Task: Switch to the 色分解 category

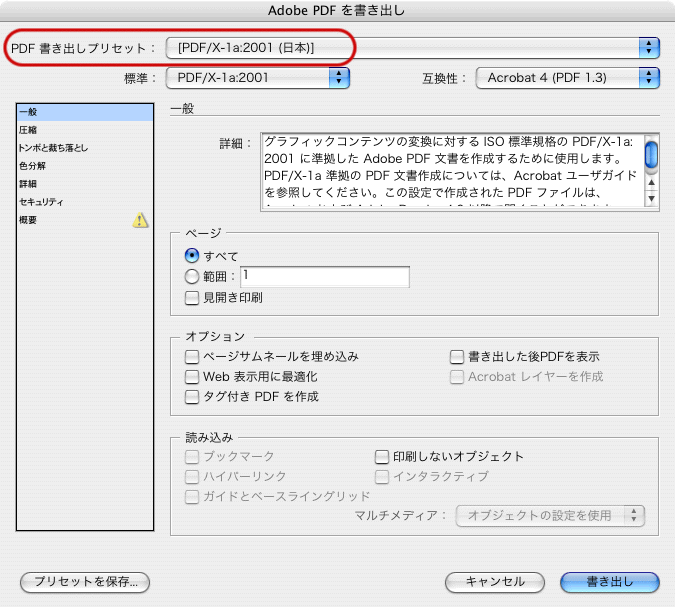Action: [x=85, y=166]
